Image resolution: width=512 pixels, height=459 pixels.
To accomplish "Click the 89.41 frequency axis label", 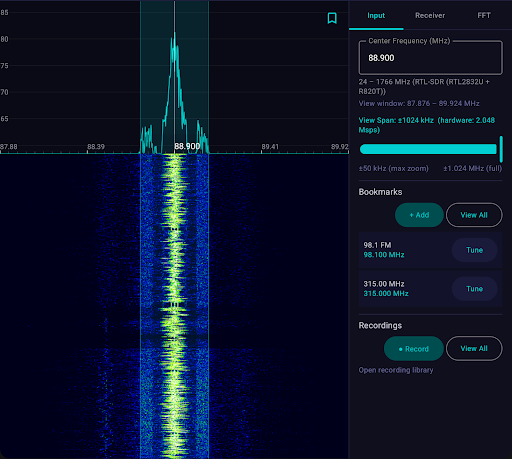I will tap(270, 147).
